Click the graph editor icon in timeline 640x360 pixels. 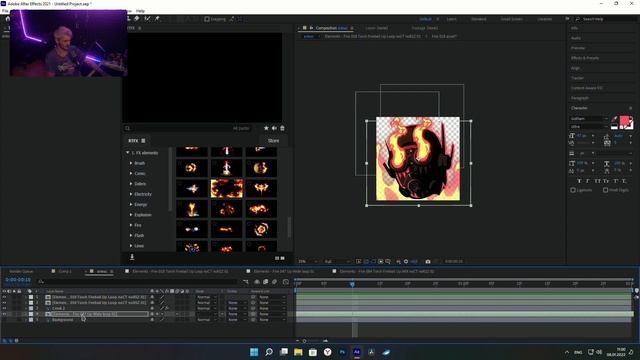click(286, 282)
